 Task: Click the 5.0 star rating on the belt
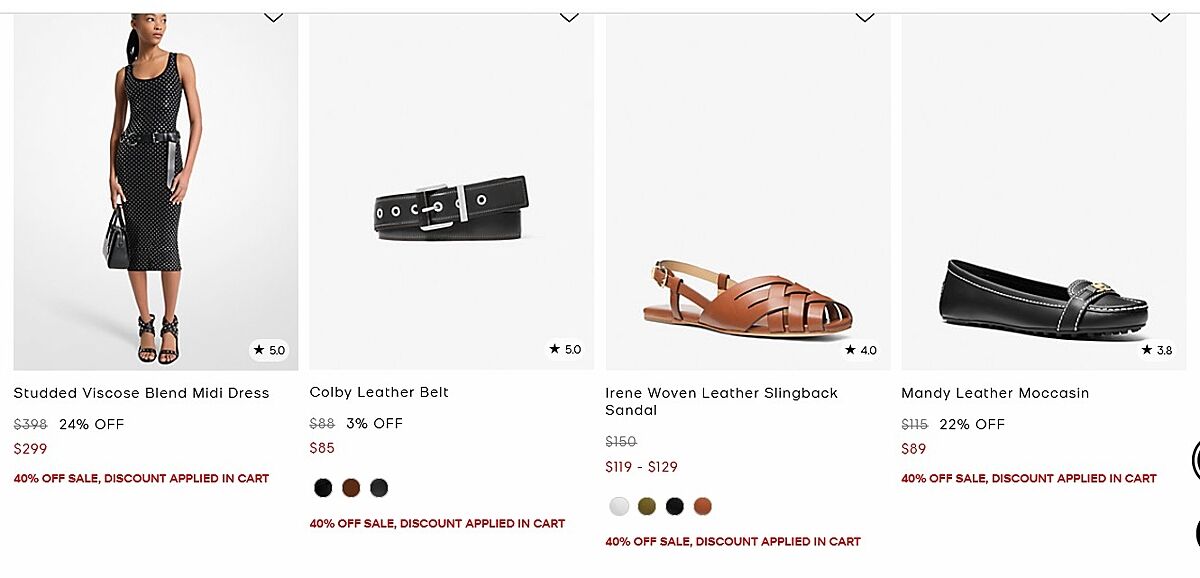coord(565,349)
